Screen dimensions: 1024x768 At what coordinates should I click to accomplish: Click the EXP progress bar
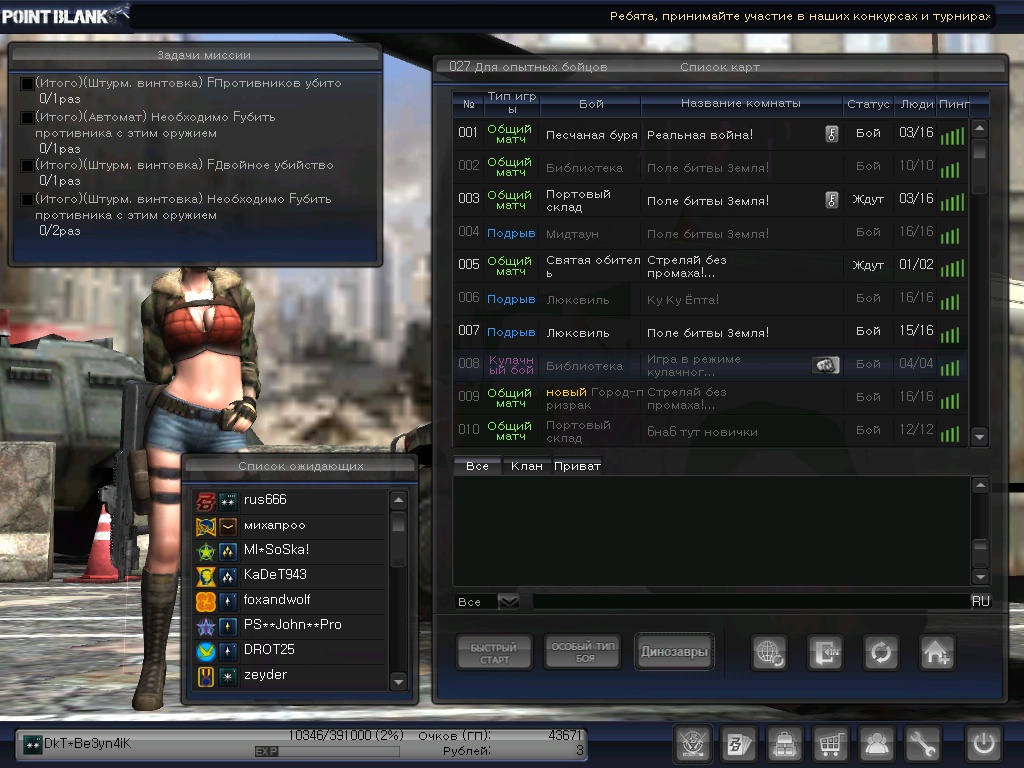[327, 752]
